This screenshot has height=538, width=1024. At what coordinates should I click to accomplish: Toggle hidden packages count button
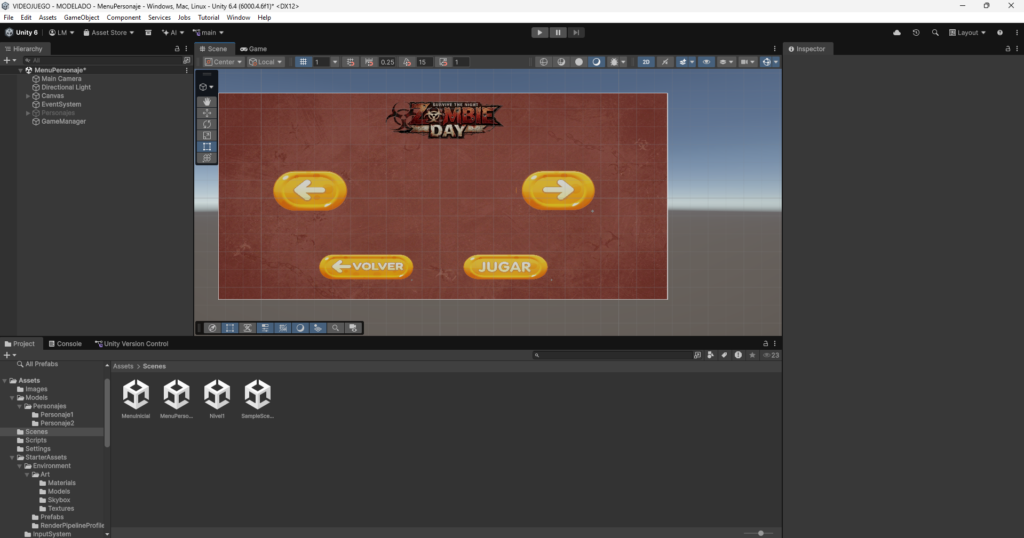(x=771, y=355)
